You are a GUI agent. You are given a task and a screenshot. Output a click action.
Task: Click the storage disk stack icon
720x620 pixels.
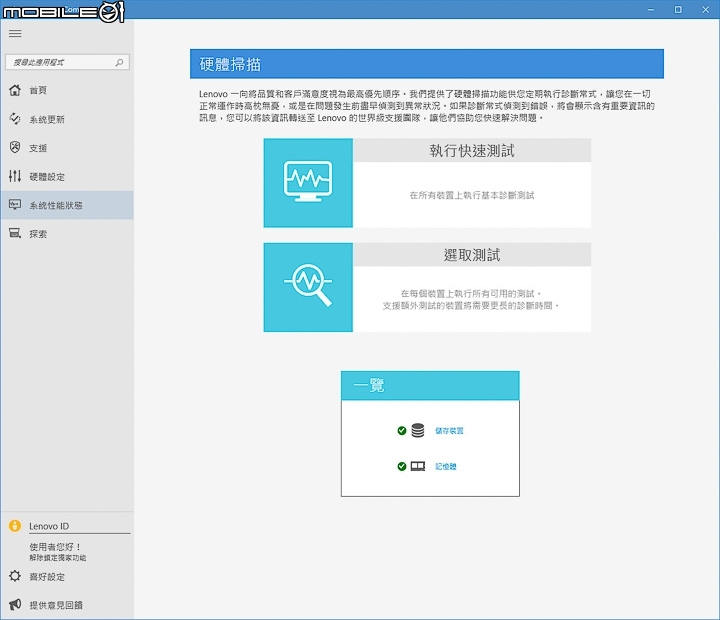pyautogui.click(x=418, y=430)
